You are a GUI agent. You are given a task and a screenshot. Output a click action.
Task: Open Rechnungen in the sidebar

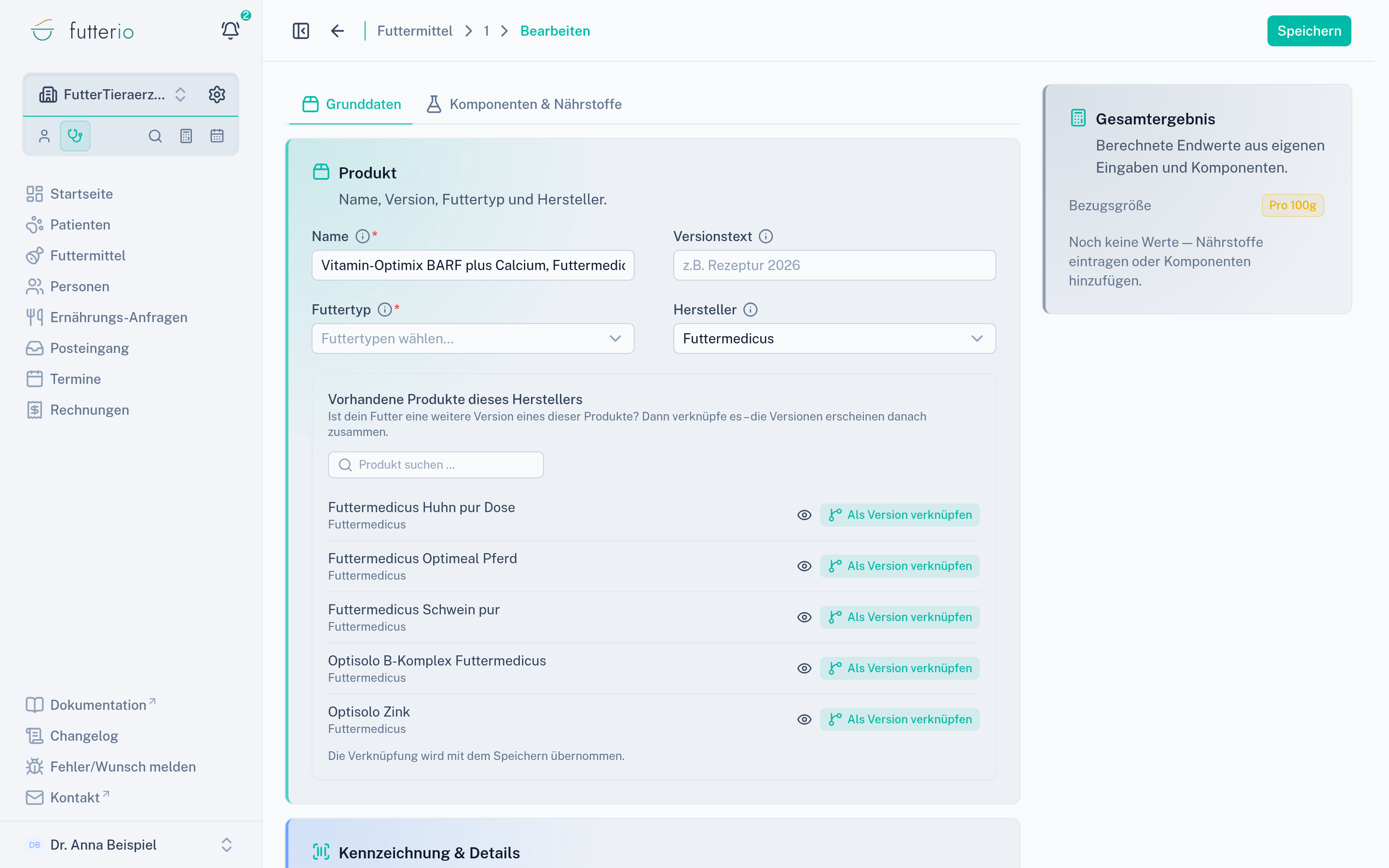pyautogui.click(x=78, y=410)
